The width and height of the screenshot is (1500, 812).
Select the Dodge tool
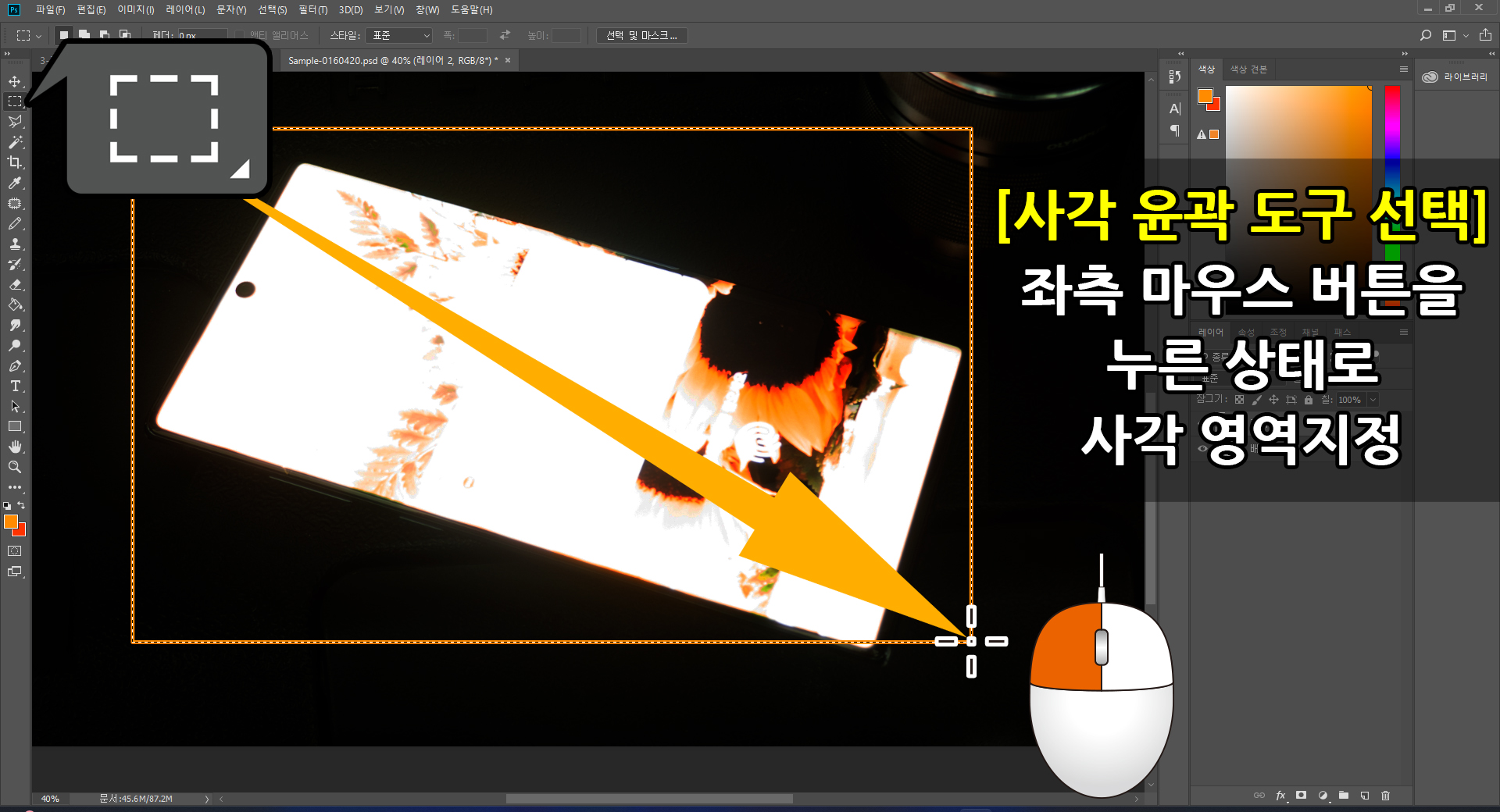15,345
